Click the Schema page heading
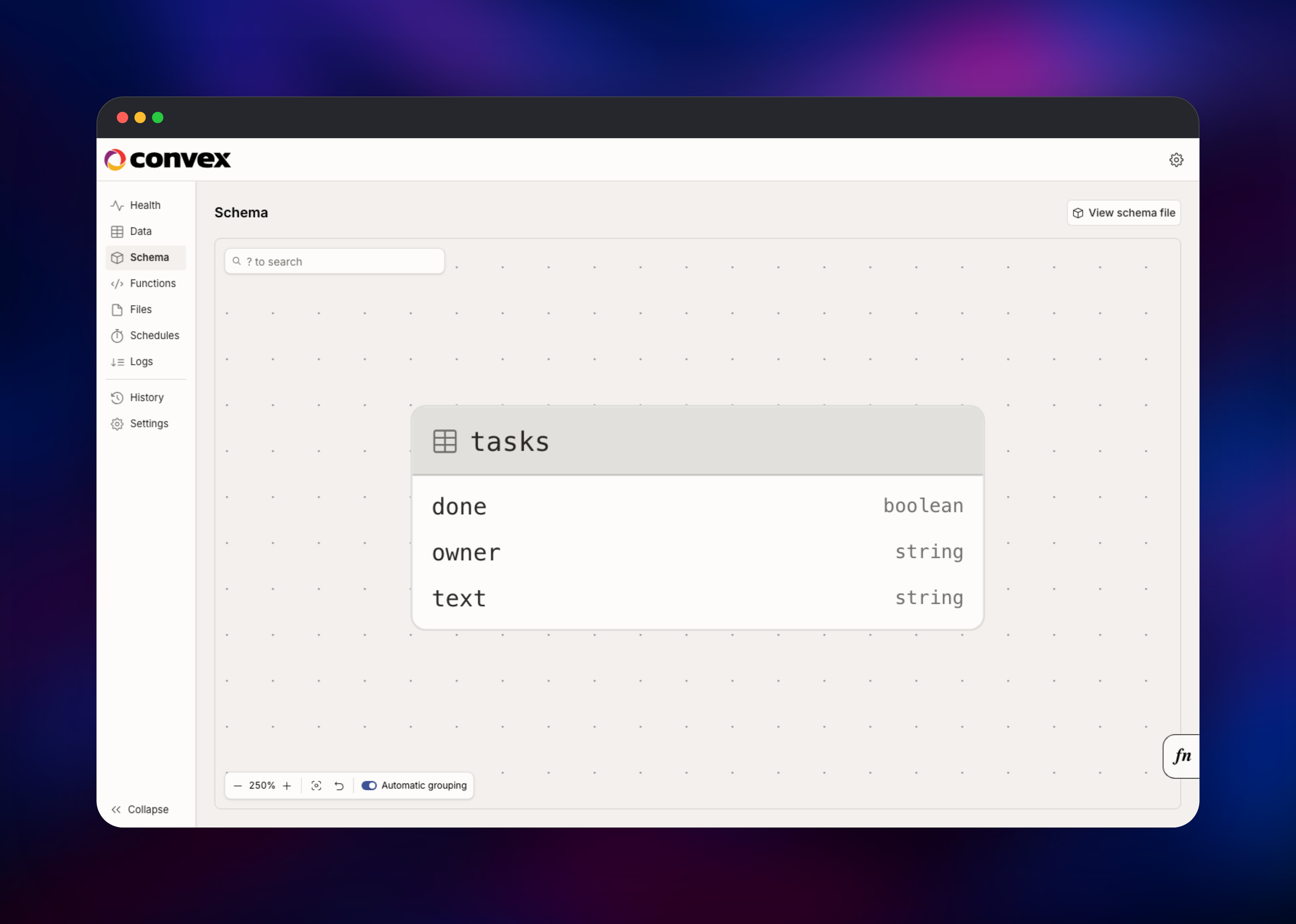This screenshot has height=924, width=1296. point(241,213)
